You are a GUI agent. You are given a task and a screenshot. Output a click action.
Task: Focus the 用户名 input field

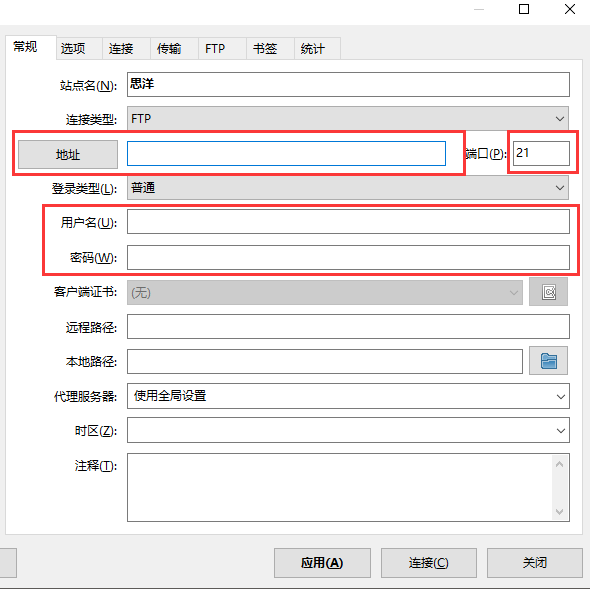pyautogui.click(x=348, y=222)
